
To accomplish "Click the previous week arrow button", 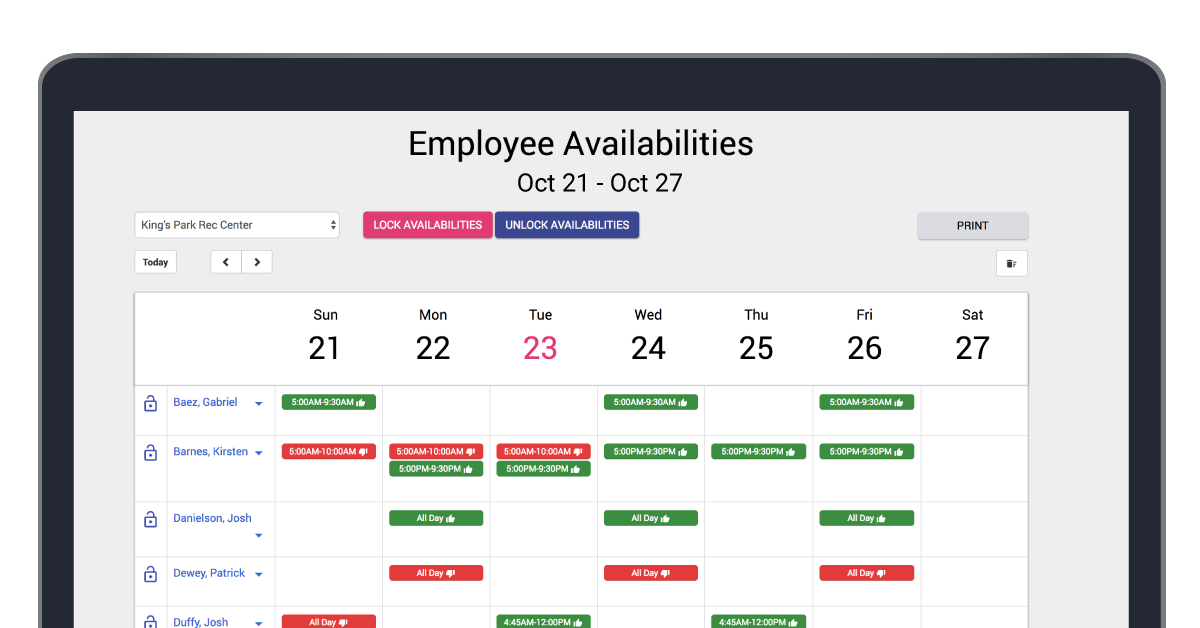I will [x=226, y=262].
